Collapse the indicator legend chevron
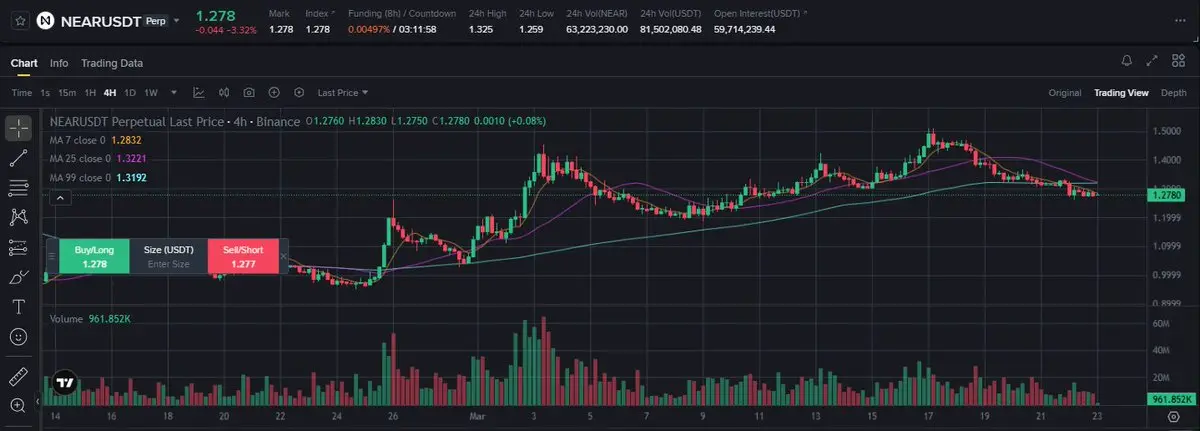Screen dimensions: 1200x431 59,198
